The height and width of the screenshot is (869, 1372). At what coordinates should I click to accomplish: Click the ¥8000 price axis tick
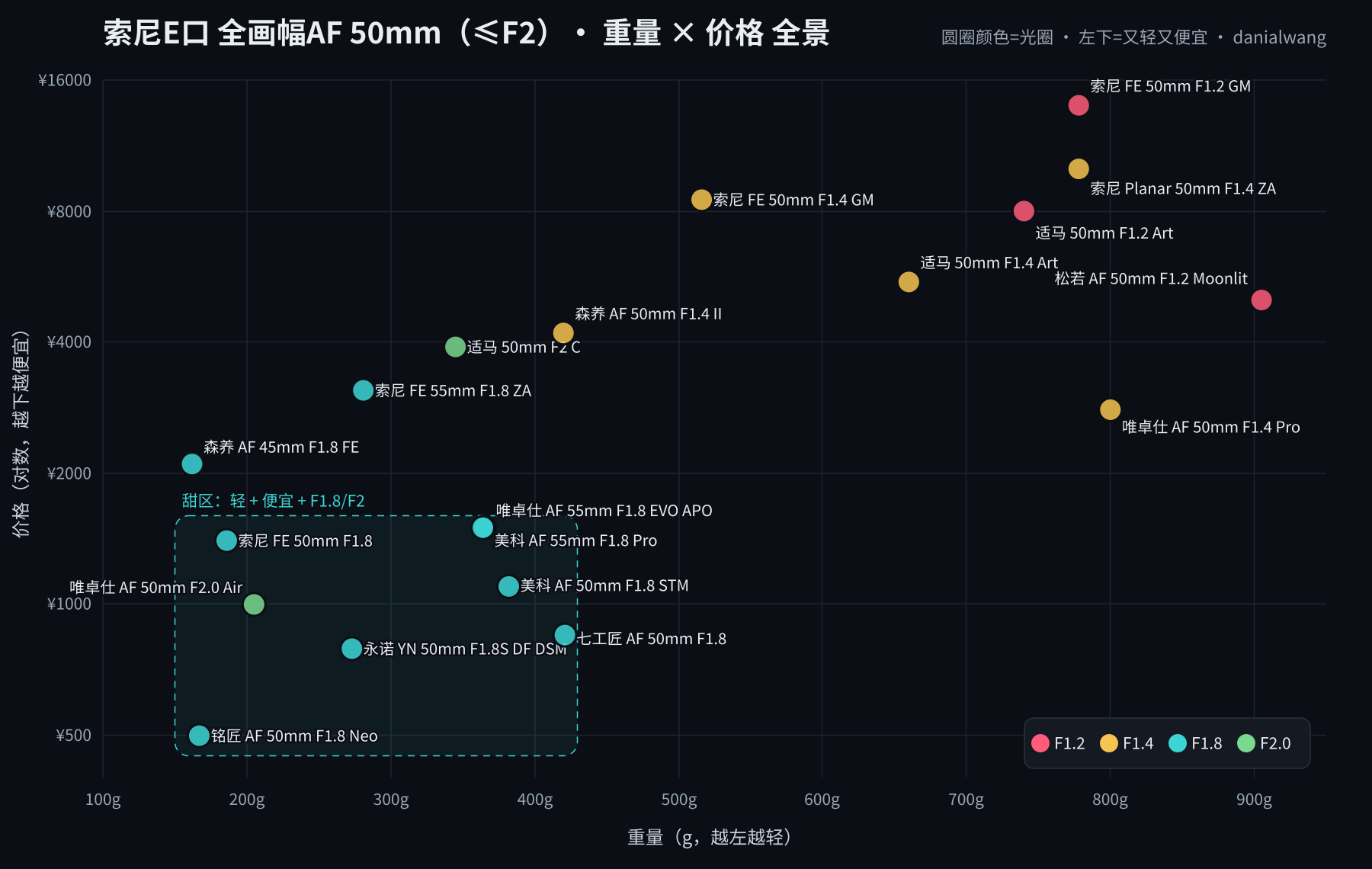coord(69,211)
